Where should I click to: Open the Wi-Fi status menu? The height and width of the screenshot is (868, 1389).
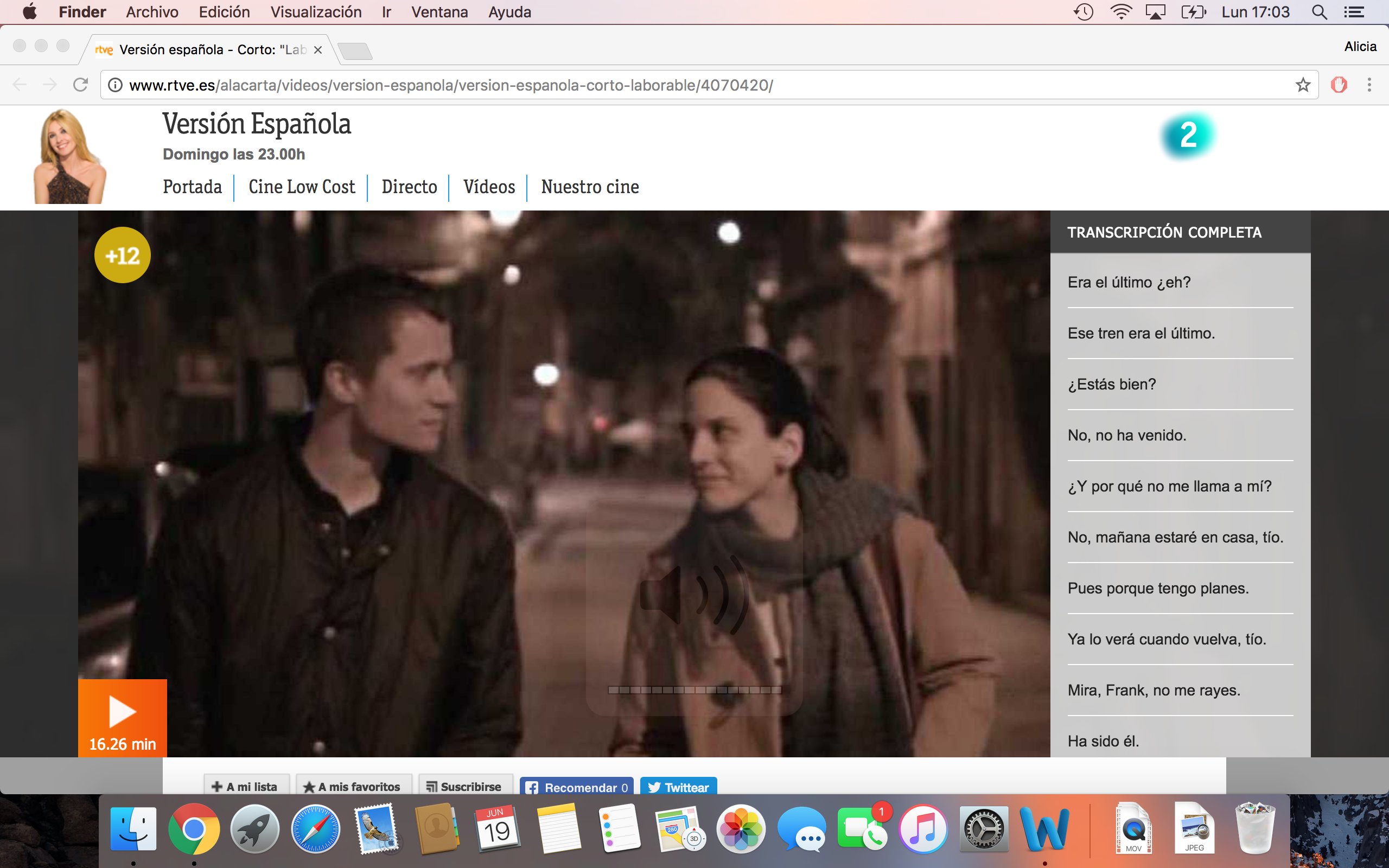[x=1120, y=12]
